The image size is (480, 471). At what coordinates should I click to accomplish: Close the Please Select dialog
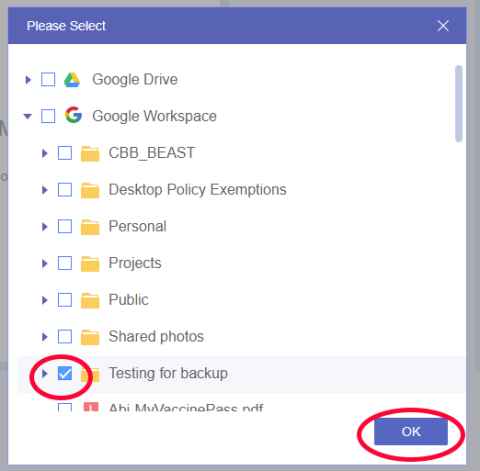[x=443, y=26]
